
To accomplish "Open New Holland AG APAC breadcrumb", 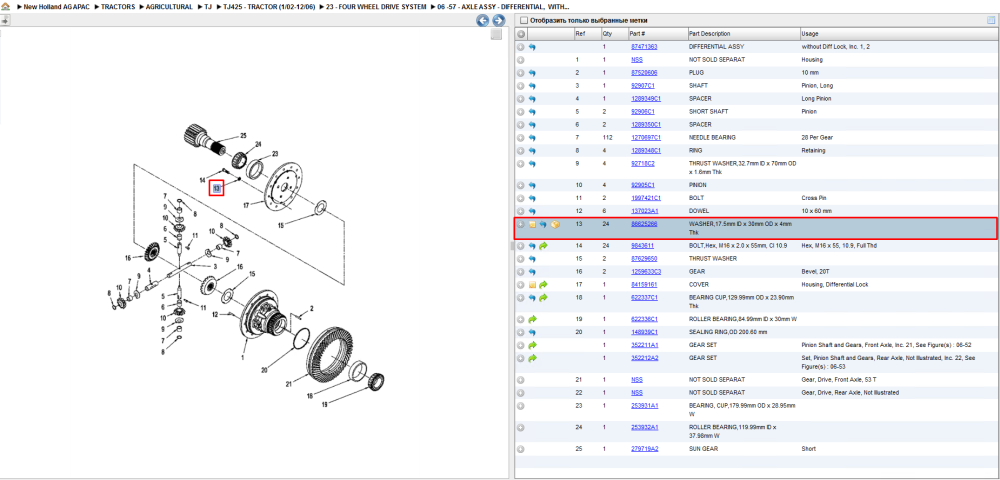I will coord(57,6).
